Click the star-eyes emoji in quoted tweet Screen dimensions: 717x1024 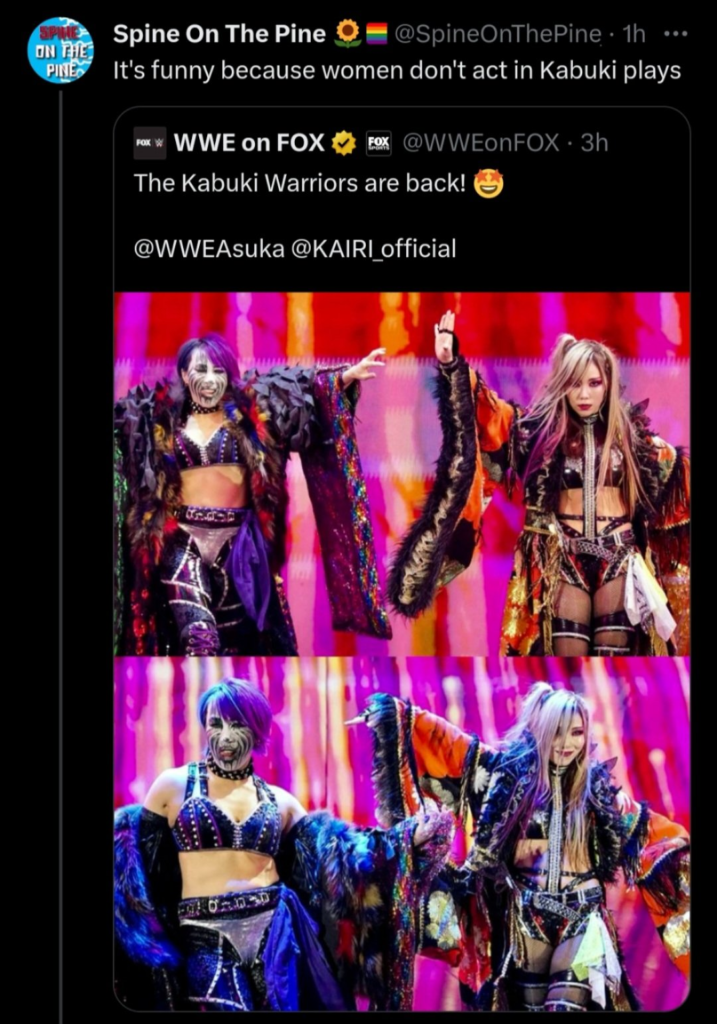488,184
